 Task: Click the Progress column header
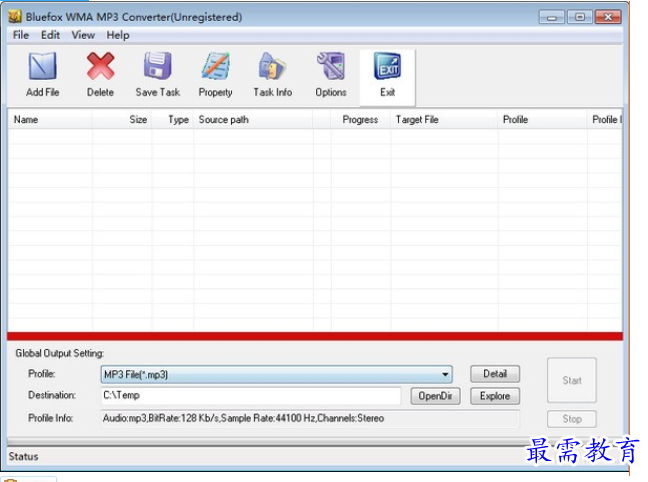pos(360,120)
